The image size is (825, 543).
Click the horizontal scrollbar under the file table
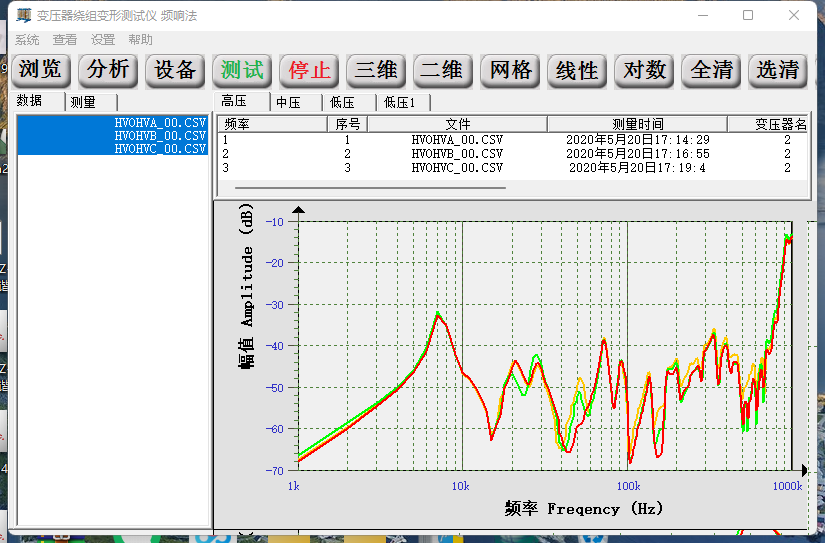364,186
